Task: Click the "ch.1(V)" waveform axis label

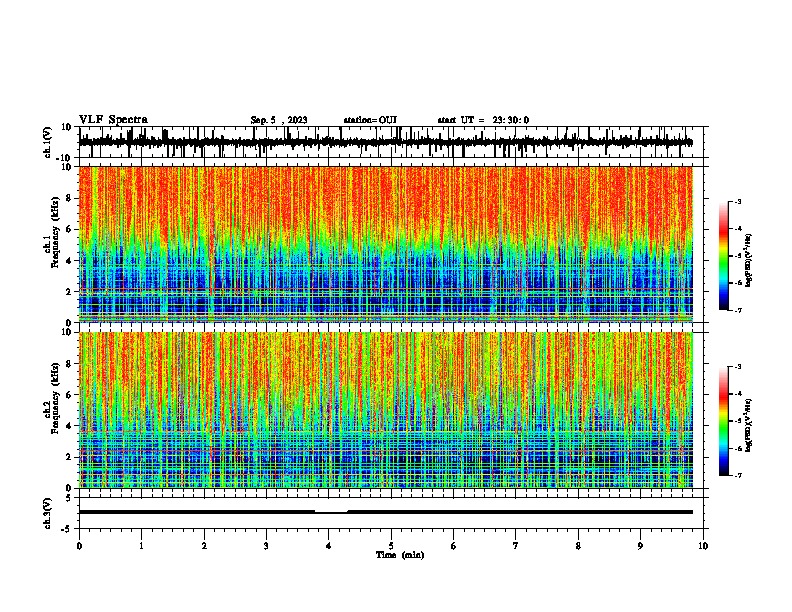Action: (47, 142)
